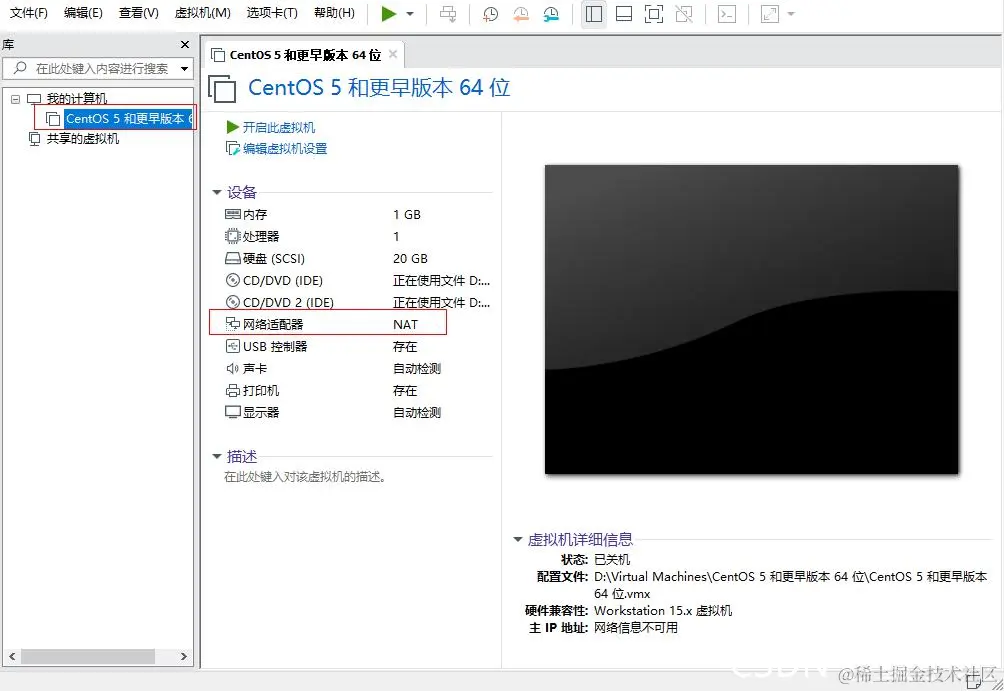The image size is (1004, 691).
Task: Close the 库 library panel
Action: (185, 44)
